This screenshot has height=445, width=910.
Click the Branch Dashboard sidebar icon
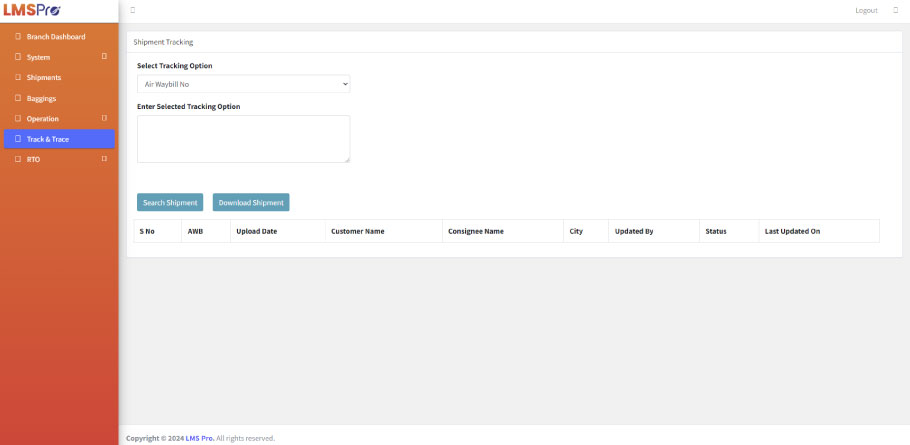coord(18,37)
